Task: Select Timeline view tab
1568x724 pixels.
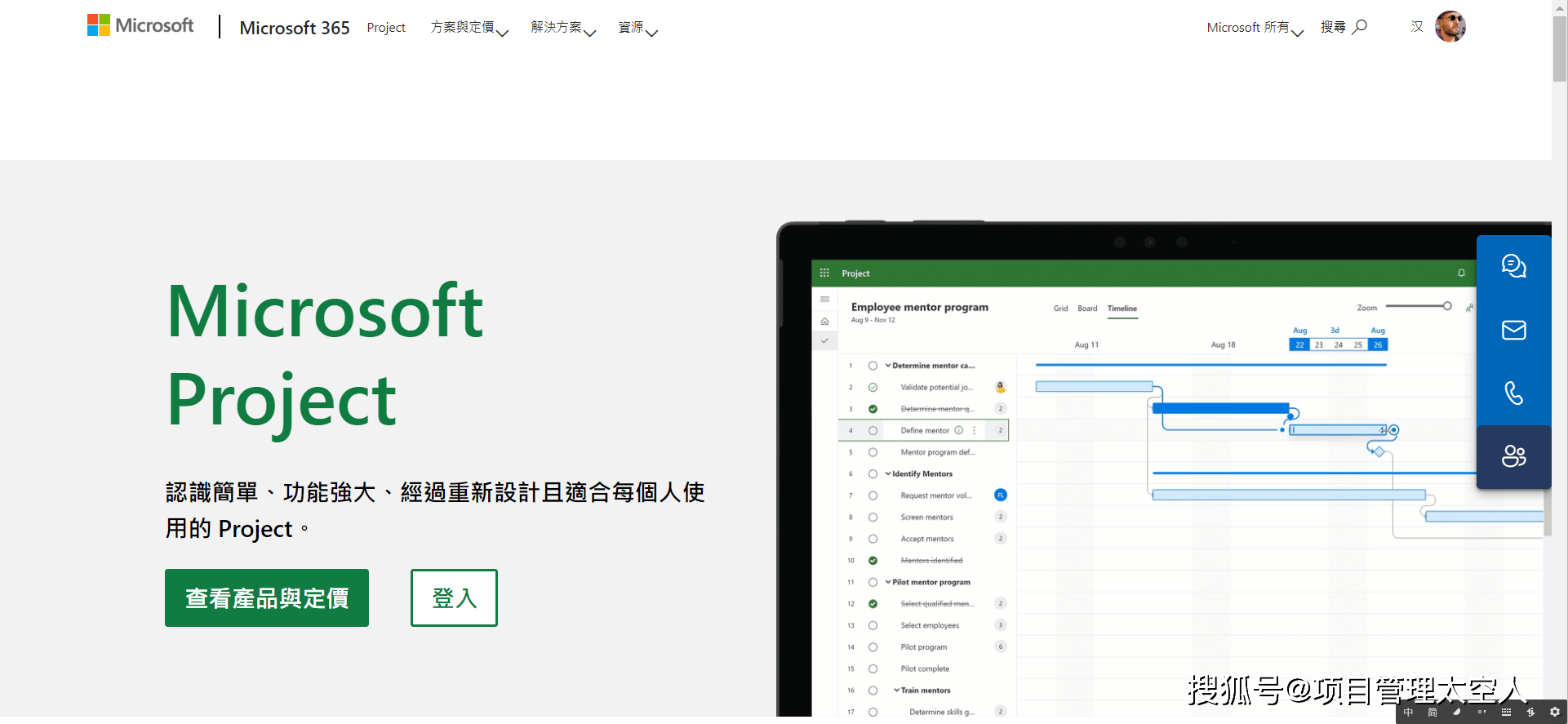Action: coord(1122,309)
